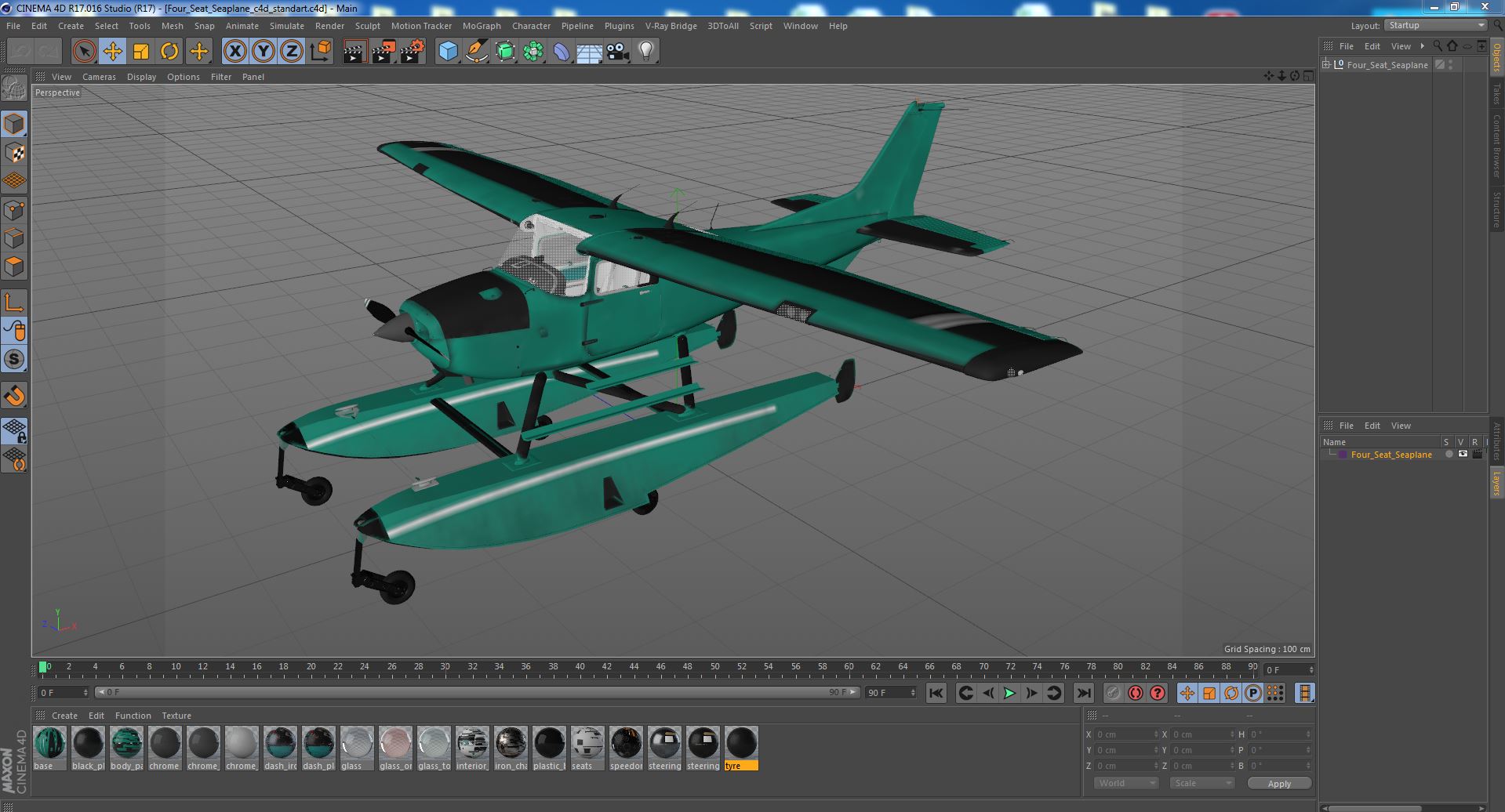The height and width of the screenshot is (812, 1505).
Task: Open the MoGraph menu
Action: click(x=482, y=26)
